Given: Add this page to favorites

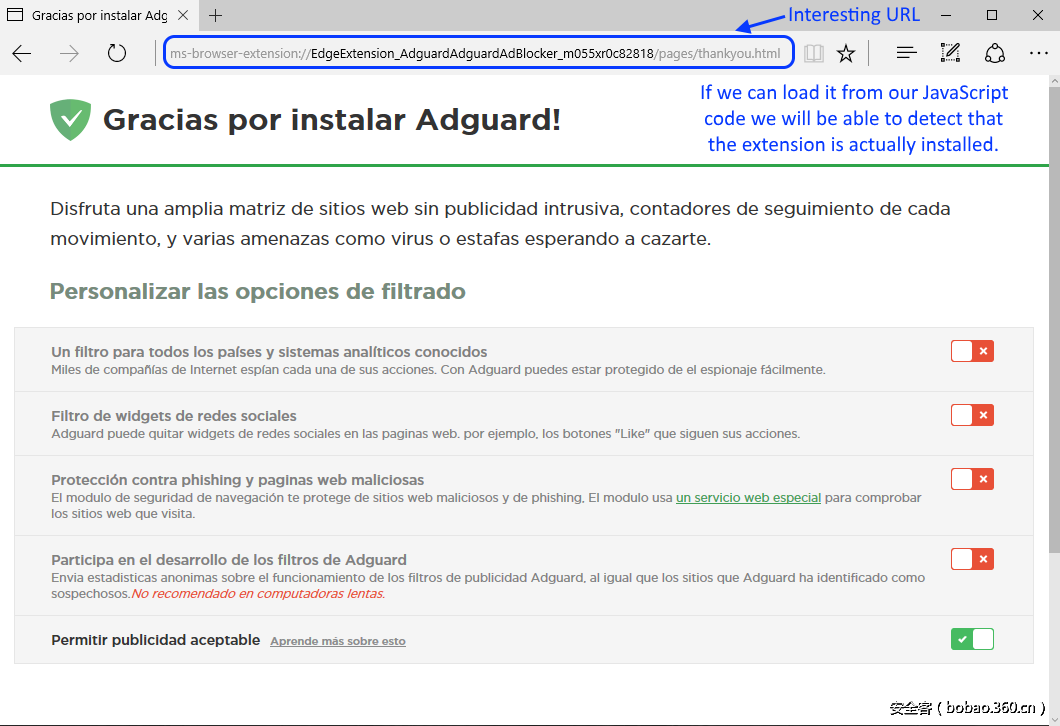Looking at the screenshot, I should click(x=846, y=53).
